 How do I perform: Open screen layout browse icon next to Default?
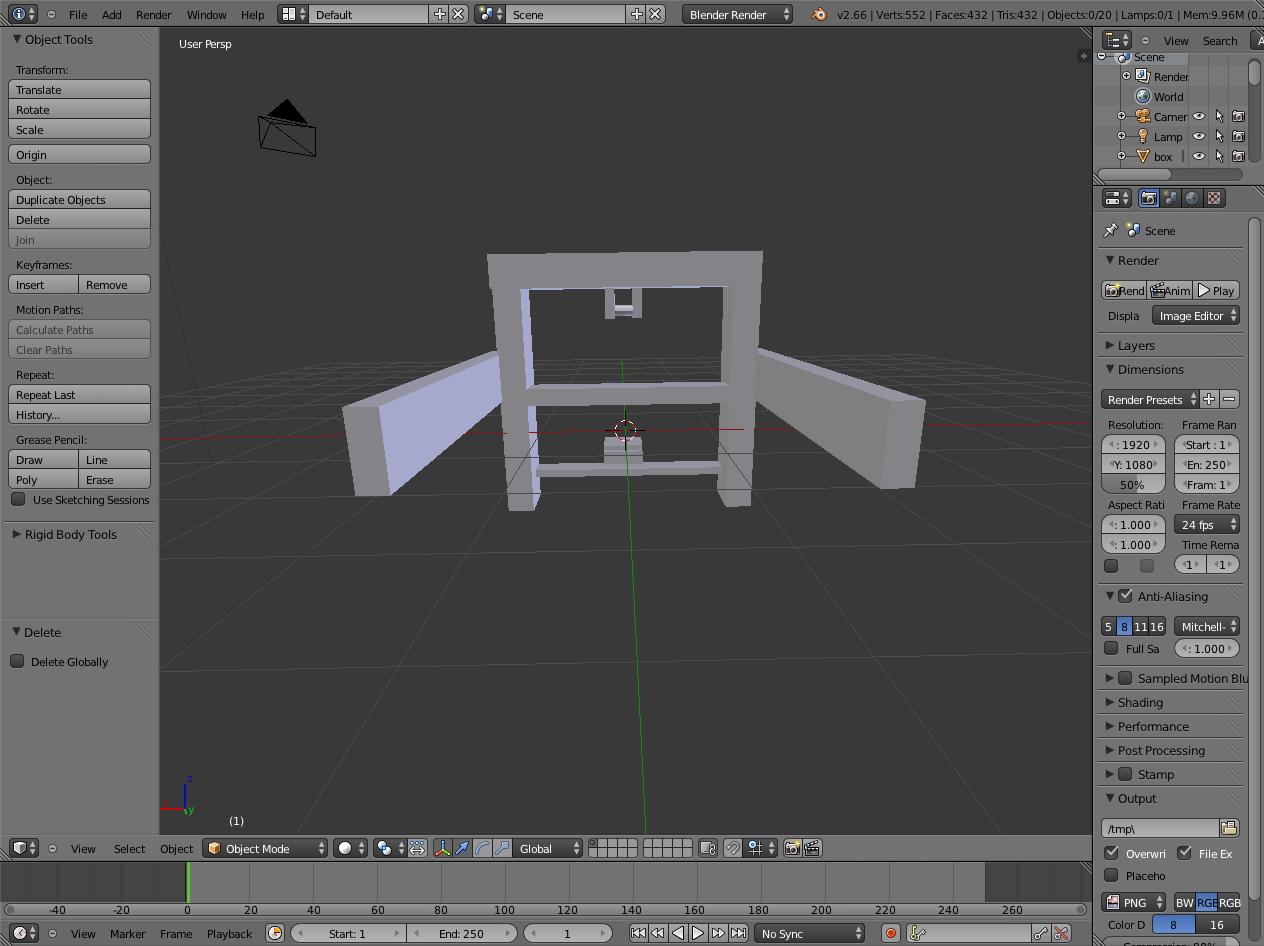click(x=292, y=14)
